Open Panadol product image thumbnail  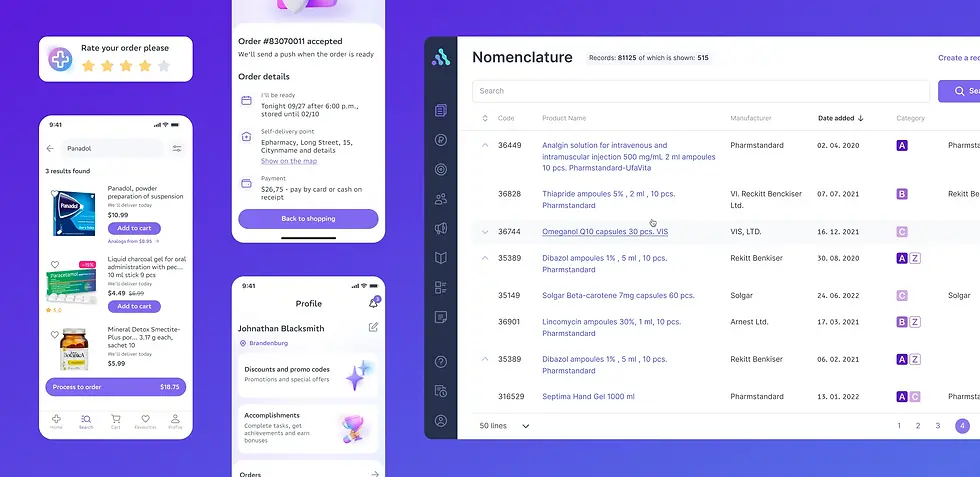pos(74,213)
